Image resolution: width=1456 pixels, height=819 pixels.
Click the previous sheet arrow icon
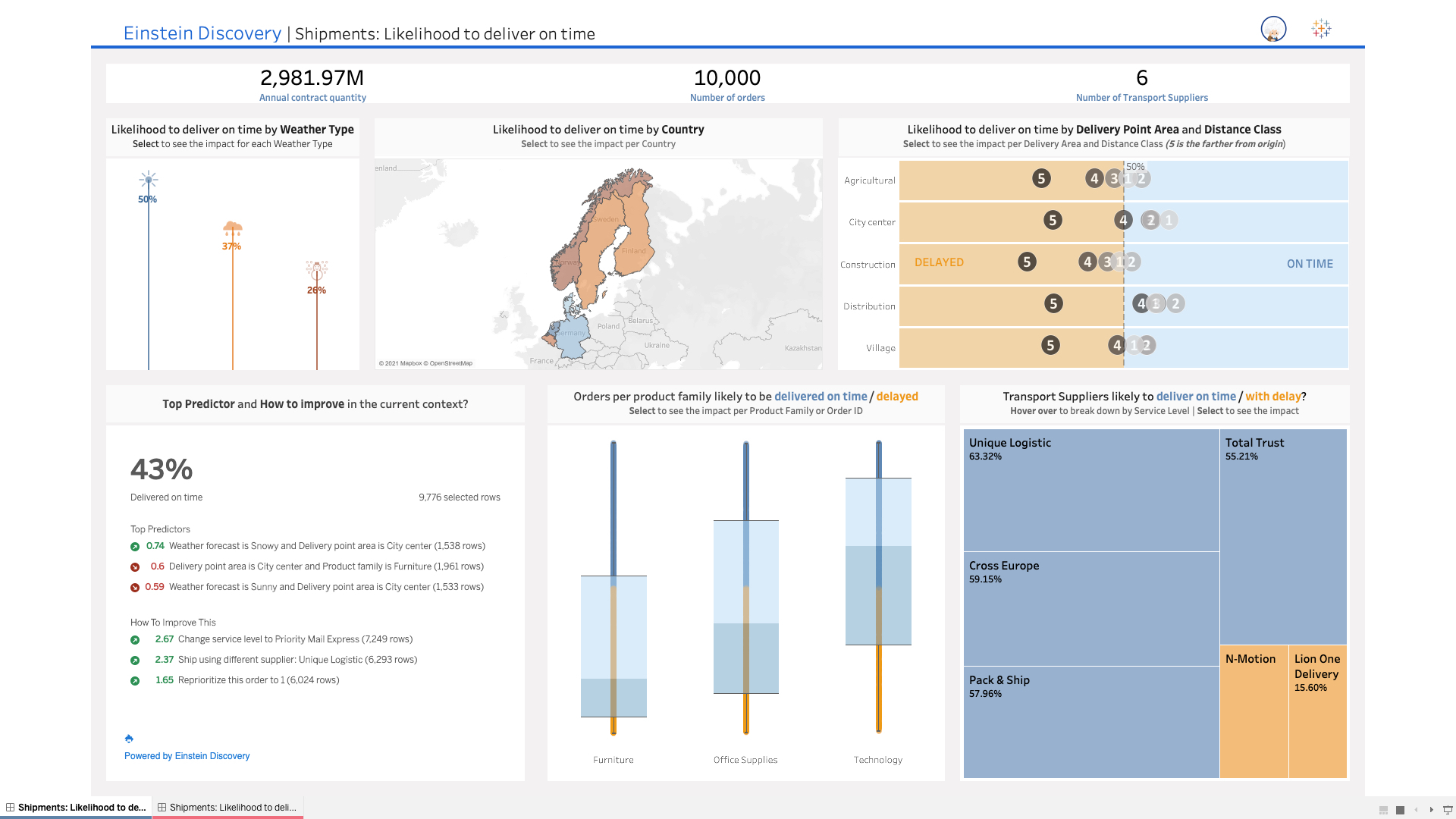tap(1417, 810)
